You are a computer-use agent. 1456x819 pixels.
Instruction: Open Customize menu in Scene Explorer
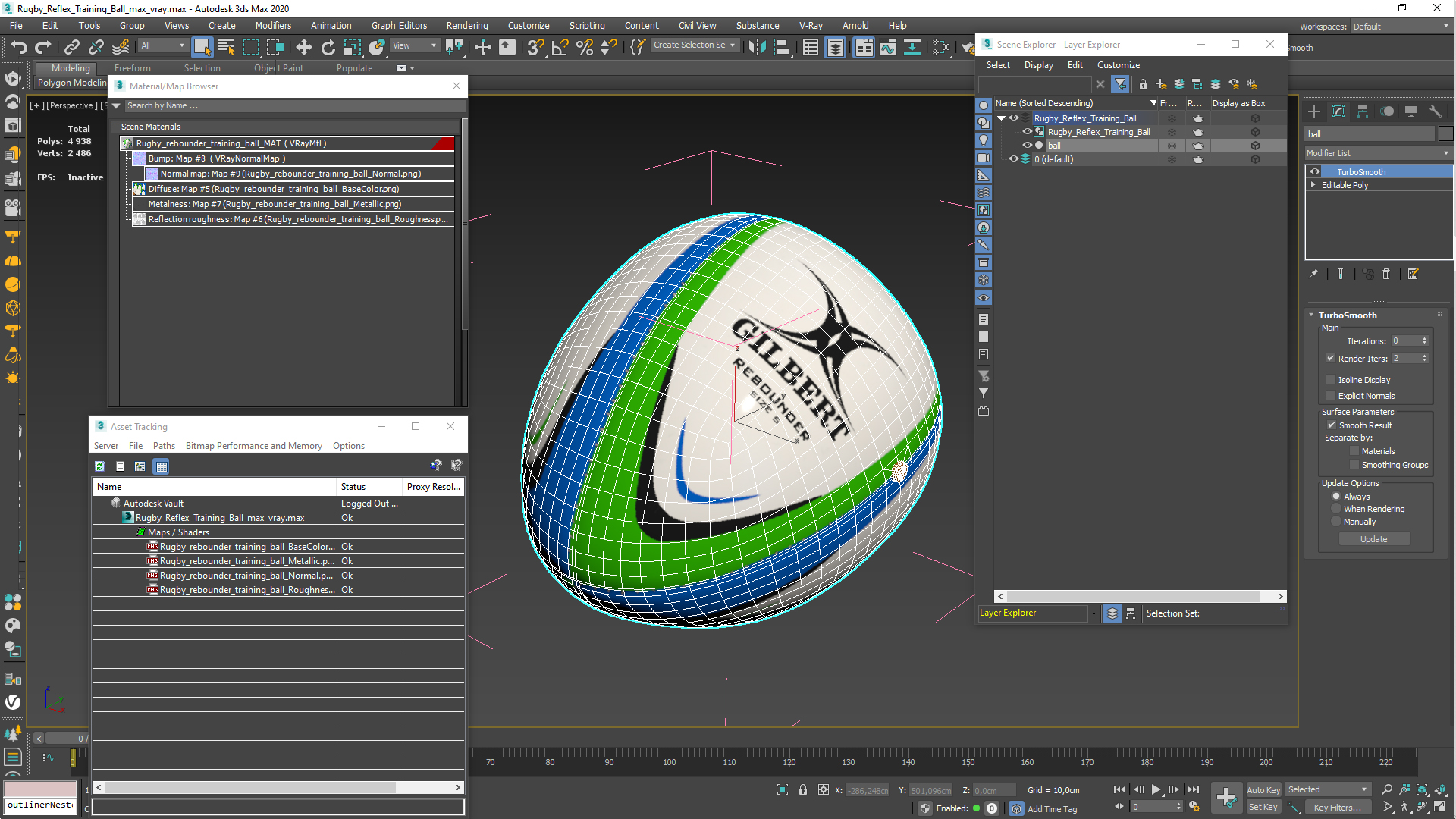tap(1118, 65)
